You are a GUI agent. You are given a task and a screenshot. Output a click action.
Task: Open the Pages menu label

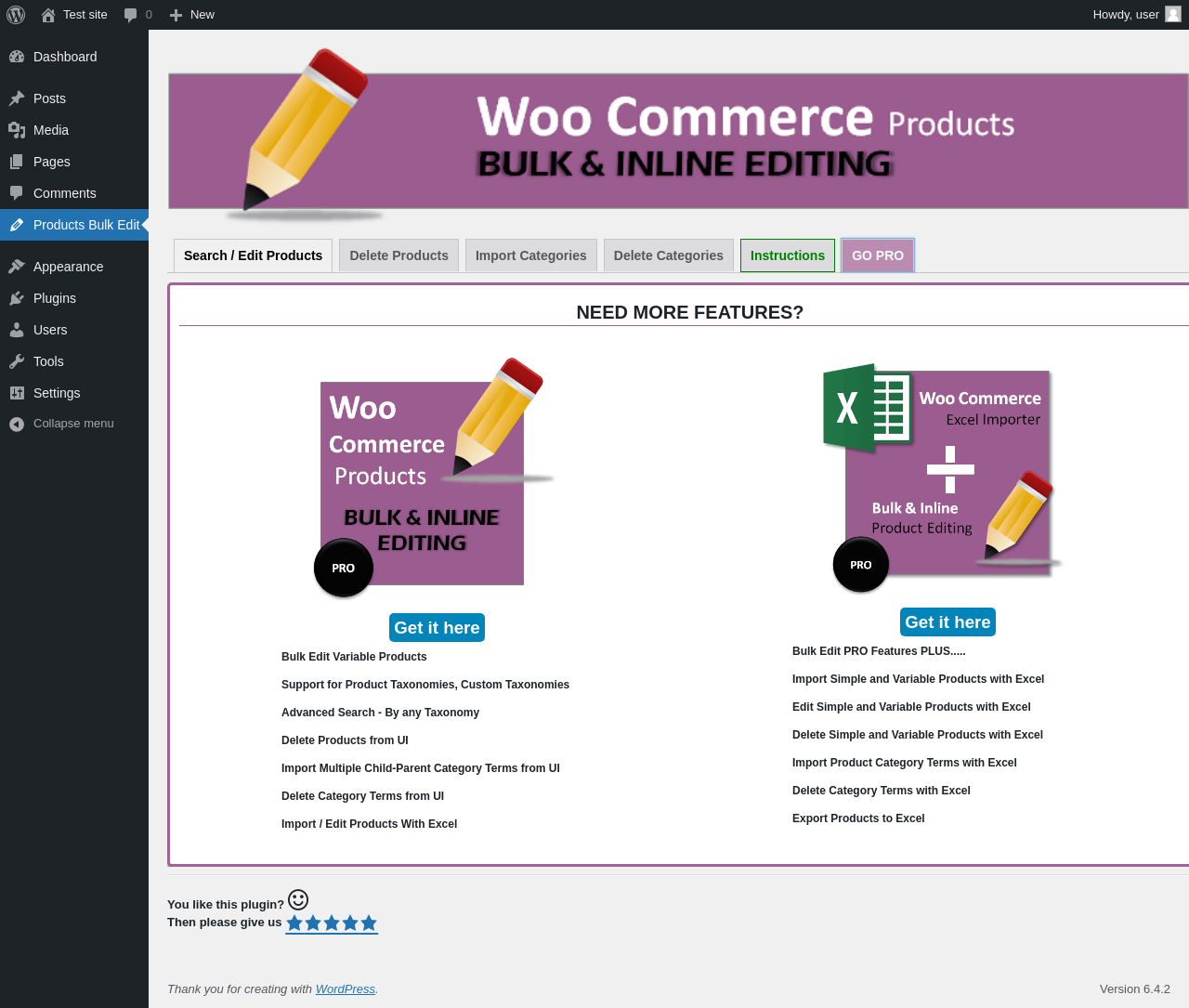coord(52,162)
